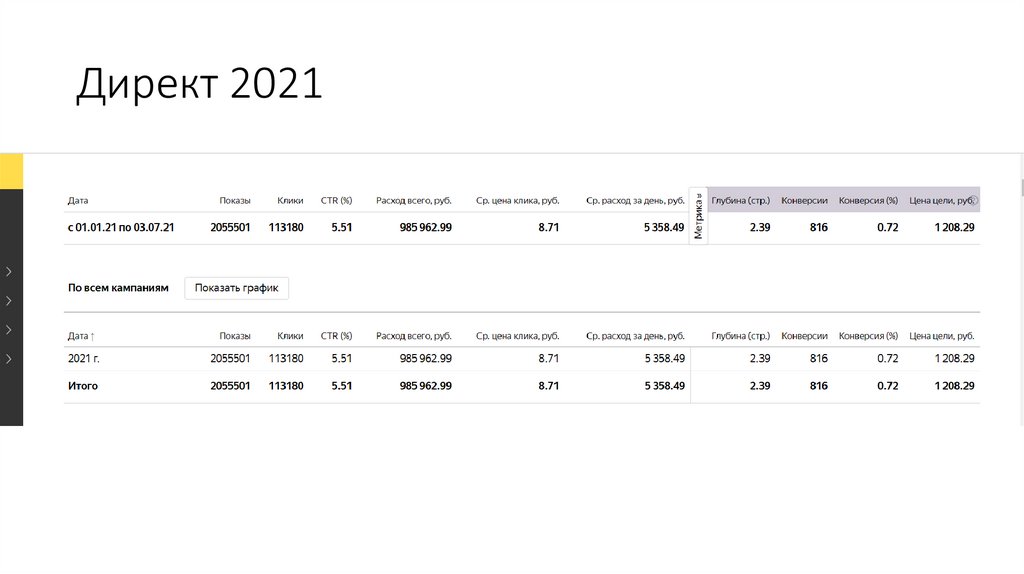Select the slide title Директ 2021
This screenshot has width=1024, height=574.
coord(199,84)
